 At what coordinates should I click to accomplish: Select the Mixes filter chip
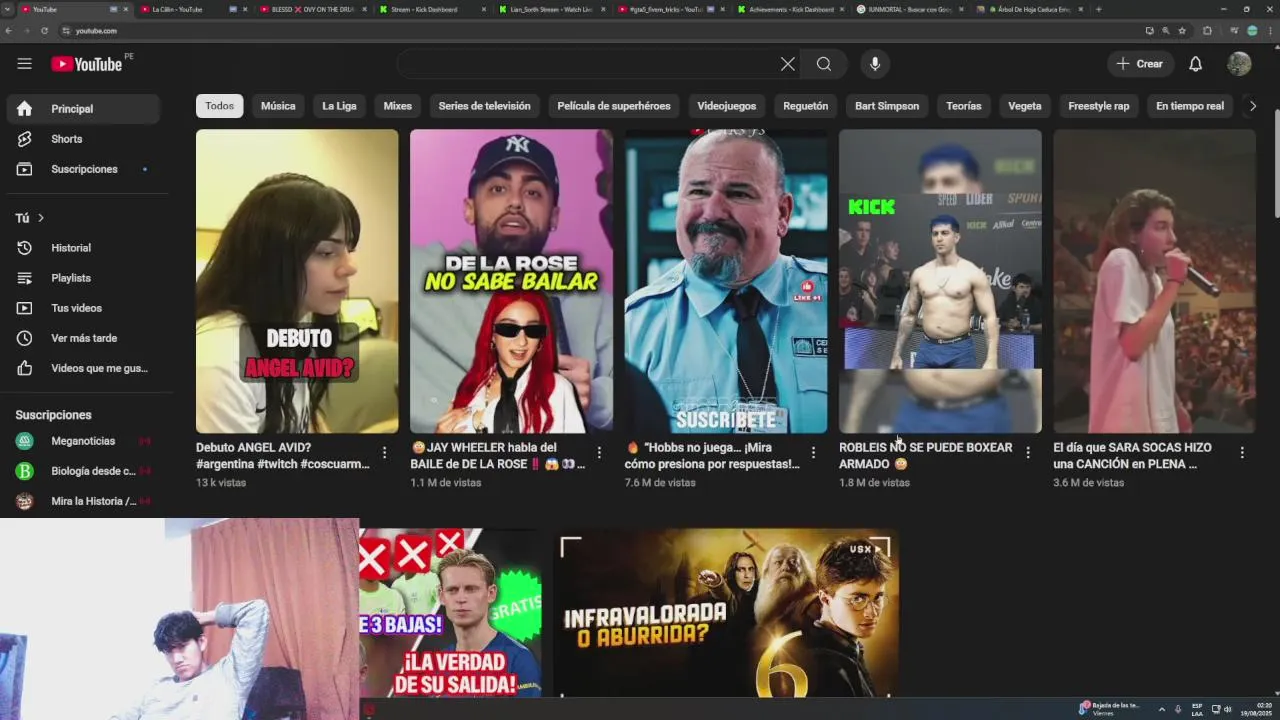397,106
